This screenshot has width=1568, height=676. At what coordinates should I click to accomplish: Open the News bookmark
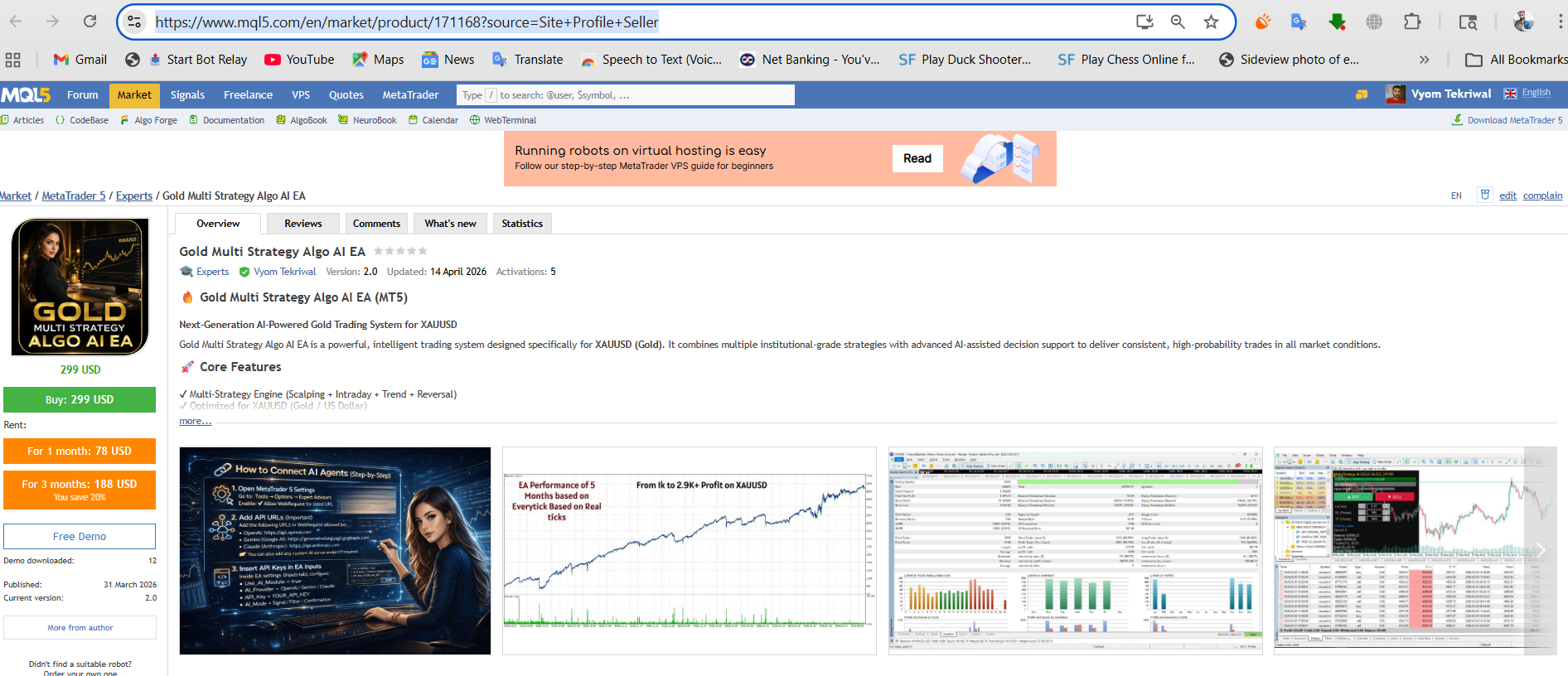pyautogui.click(x=448, y=60)
